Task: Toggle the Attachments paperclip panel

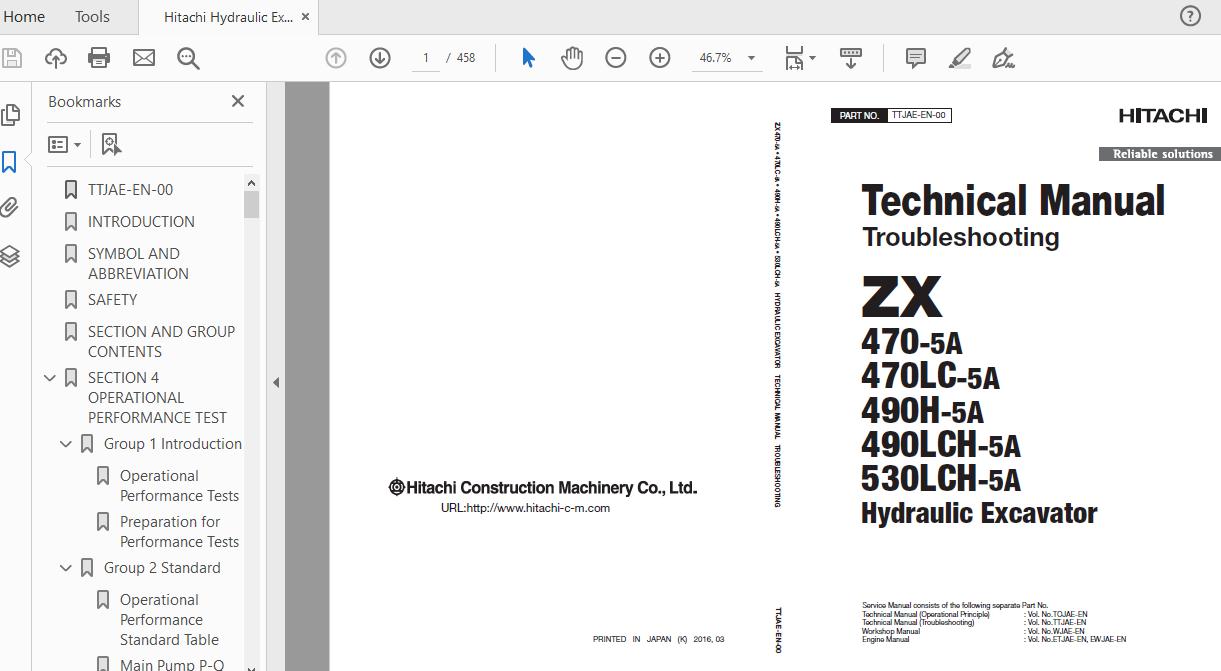Action: pyautogui.click(x=10, y=208)
